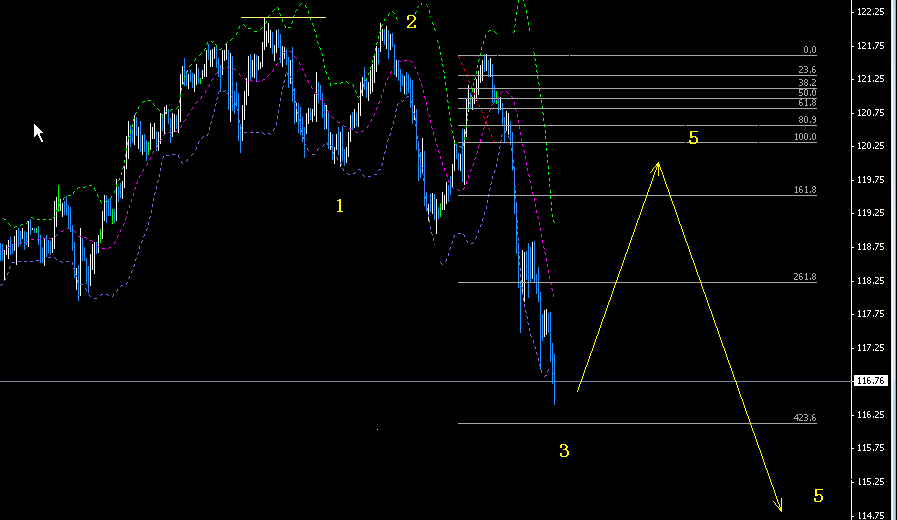Select the yellow wave label 3
Image resolution: width=897 pixels, height=520 pixels.
tap(564, 451)
